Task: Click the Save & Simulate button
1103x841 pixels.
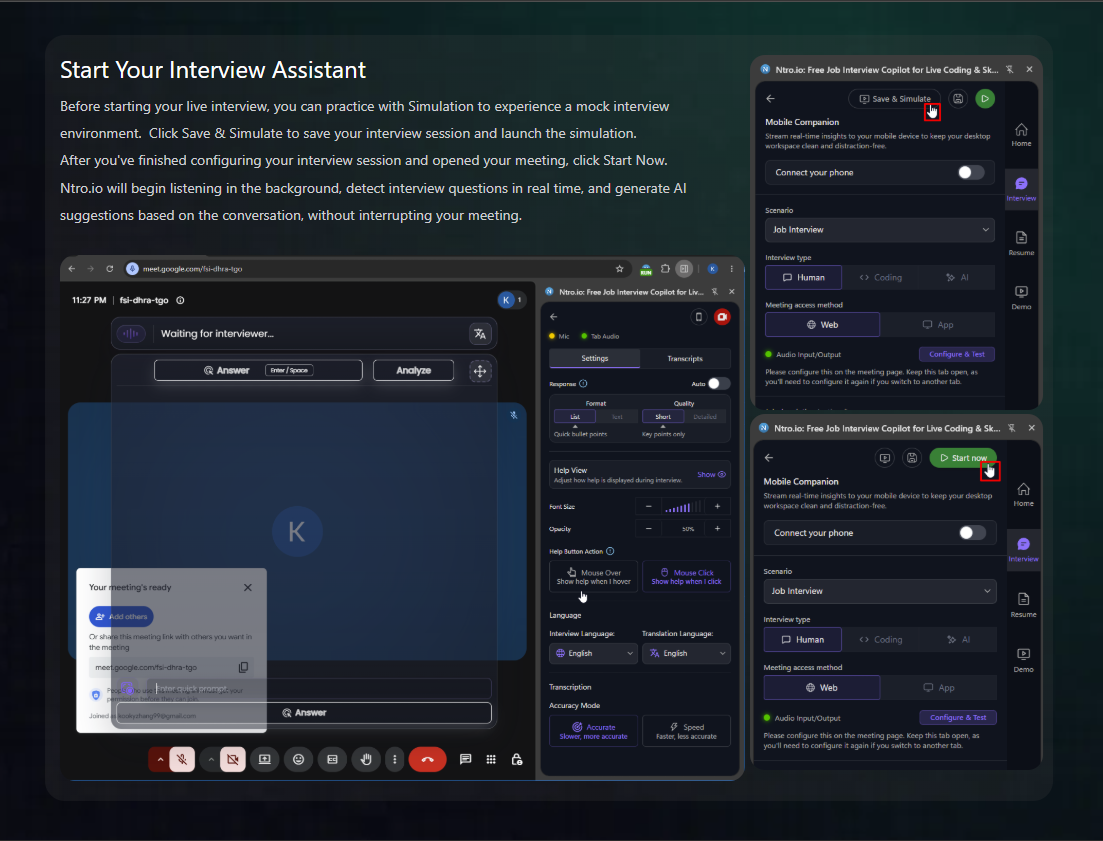Action: pyautogui.click(x=895, y=99)
